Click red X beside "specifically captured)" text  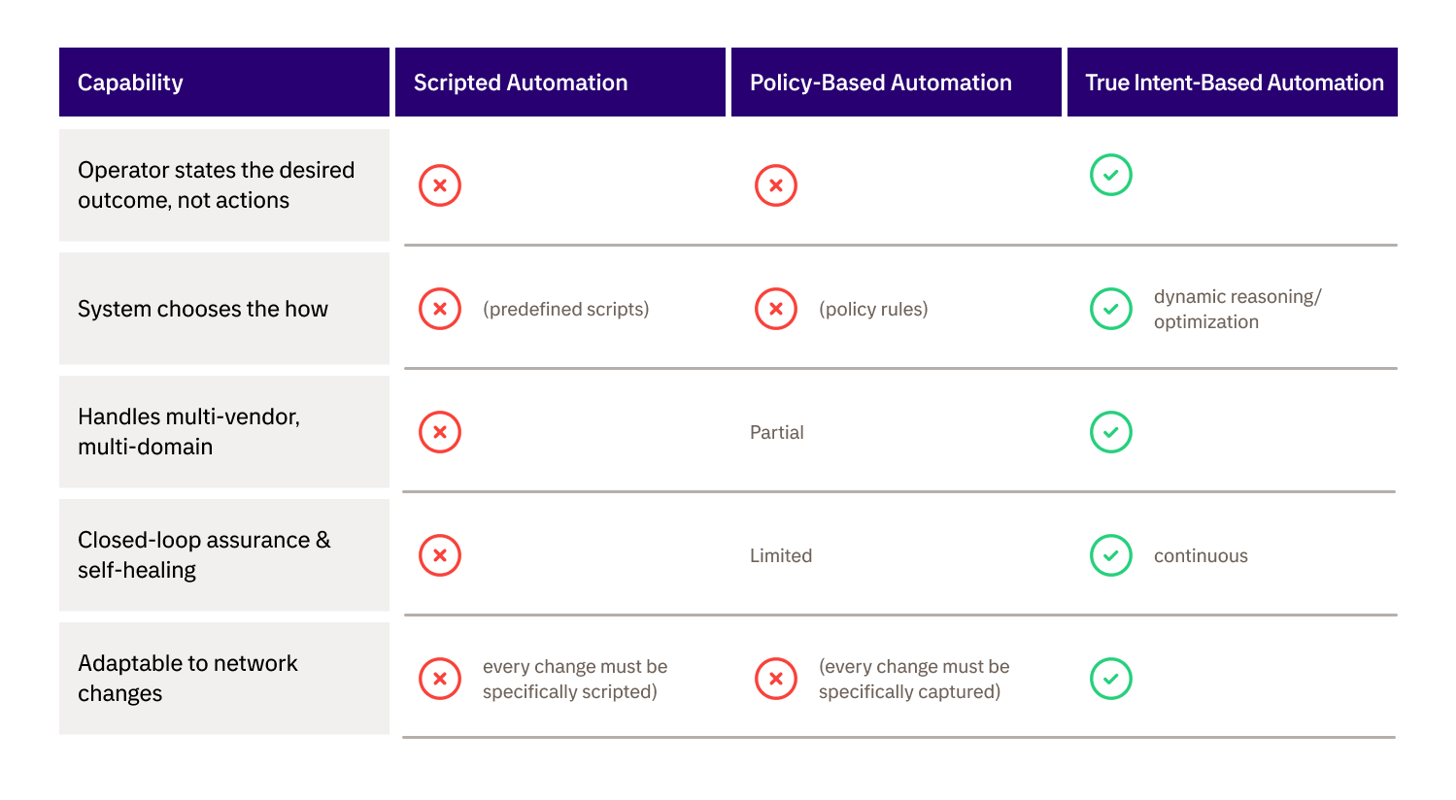click(x=776, y=679)
